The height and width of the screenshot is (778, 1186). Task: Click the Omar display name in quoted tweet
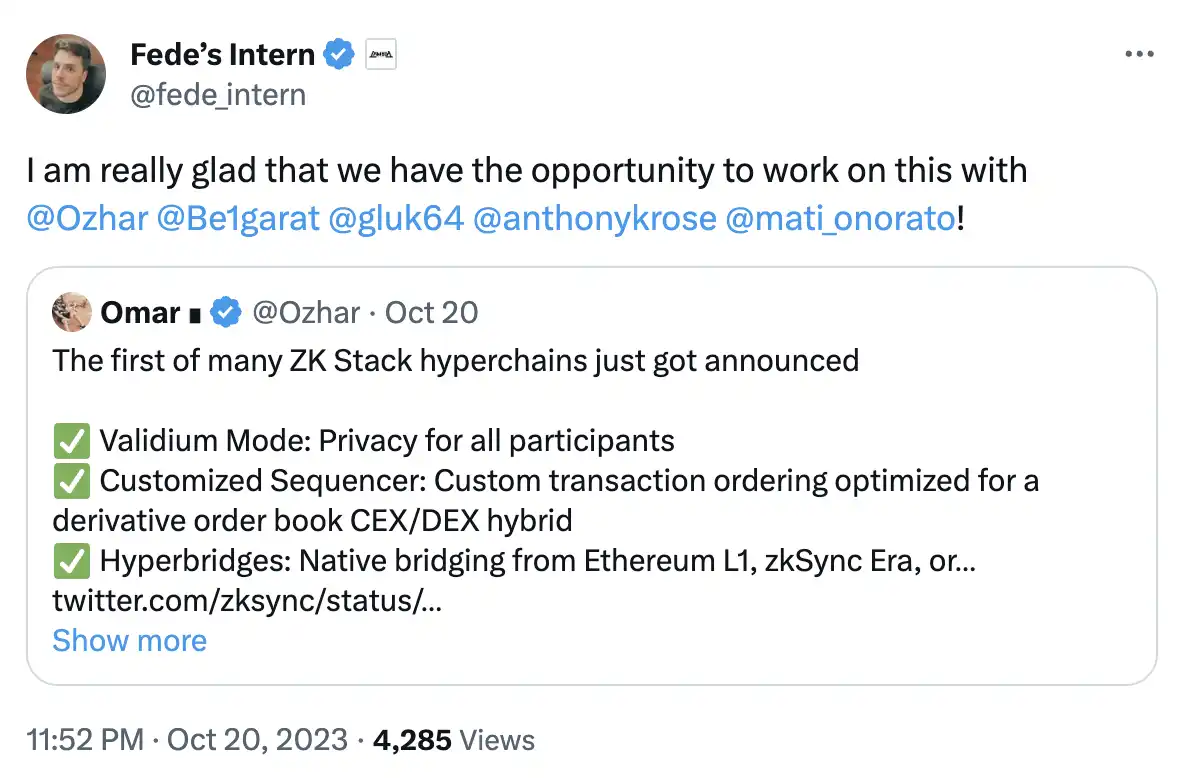tap(139, 313)
